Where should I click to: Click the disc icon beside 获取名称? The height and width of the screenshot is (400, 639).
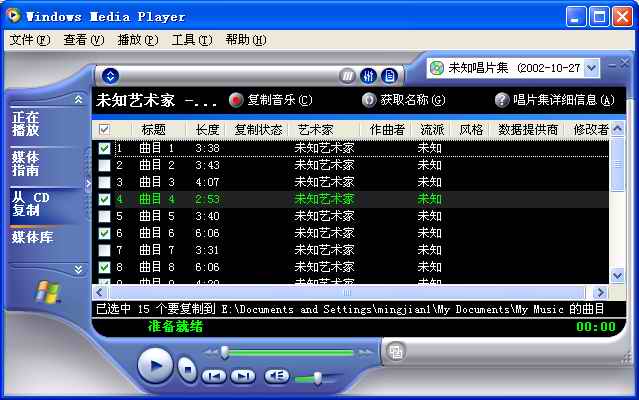(x=369, y=100)
